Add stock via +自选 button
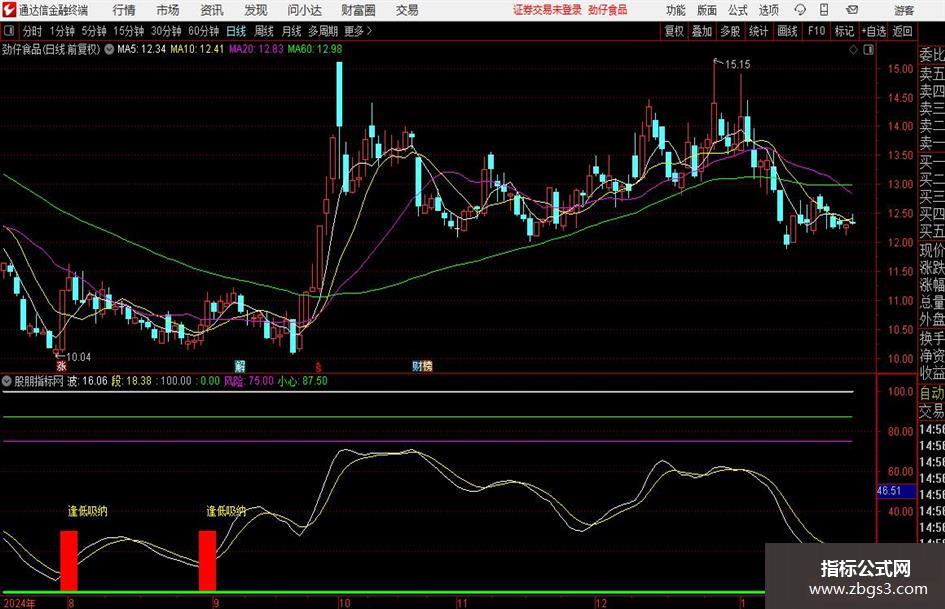The width and height of the screenshot is (945, 609). click(874, 31)
